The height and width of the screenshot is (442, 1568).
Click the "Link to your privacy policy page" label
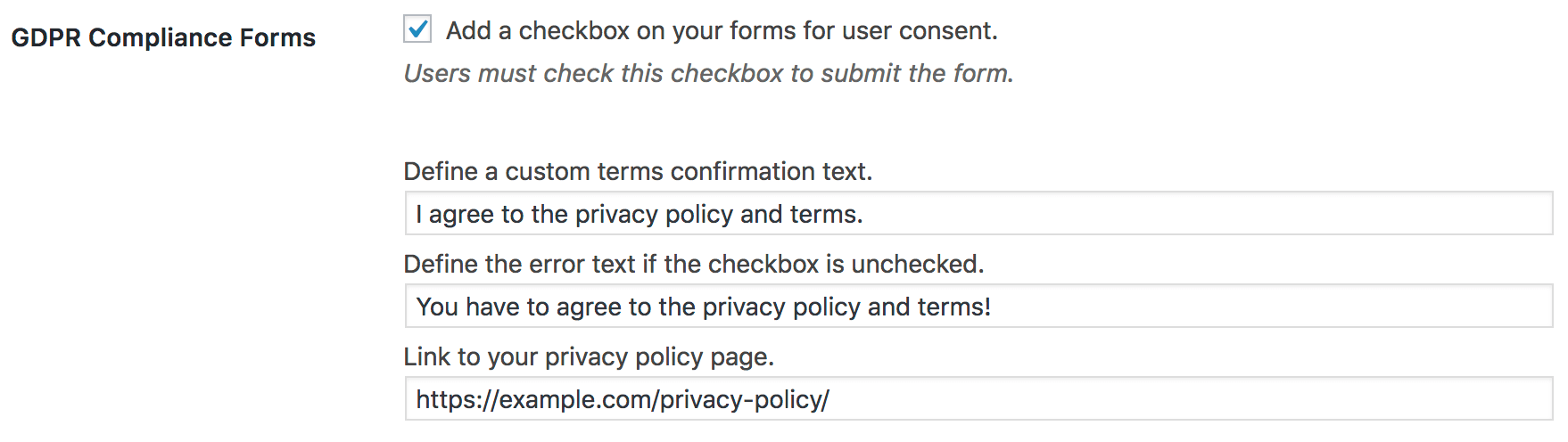tap(589, 357)
